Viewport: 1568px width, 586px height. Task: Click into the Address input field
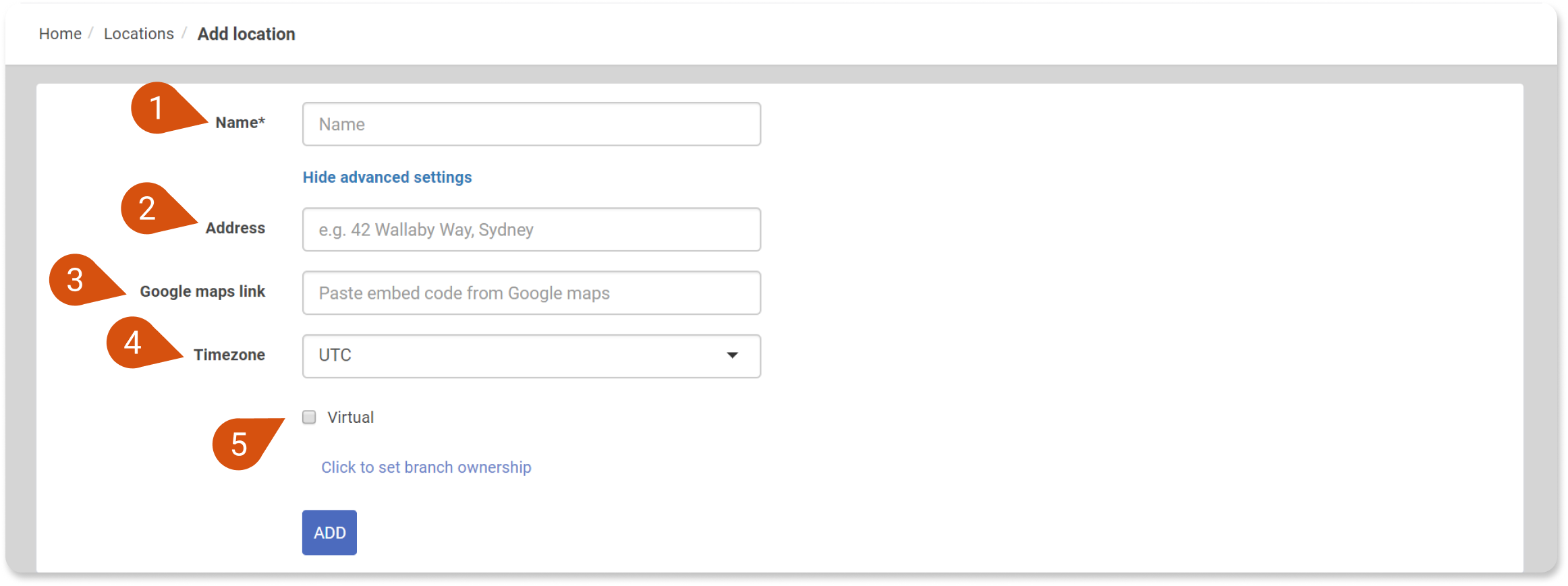(532, 229)
